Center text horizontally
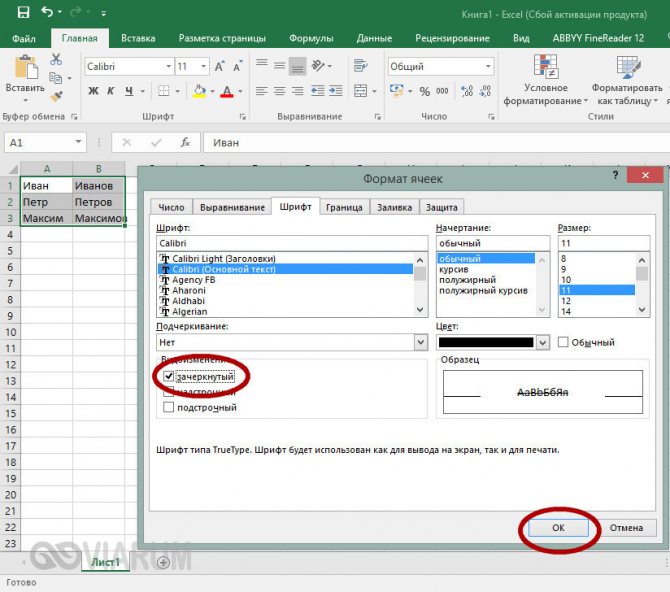This screenshot has width=670, height=592. point(279,91)
